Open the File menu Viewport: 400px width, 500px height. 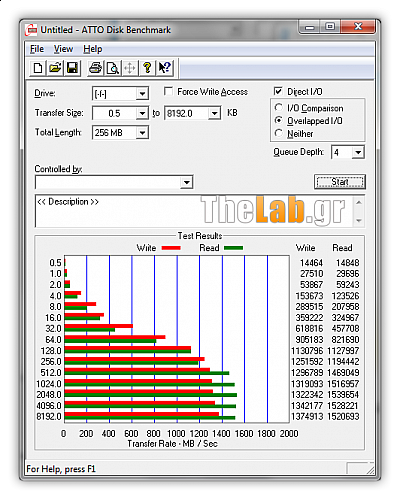pos(37,49)
